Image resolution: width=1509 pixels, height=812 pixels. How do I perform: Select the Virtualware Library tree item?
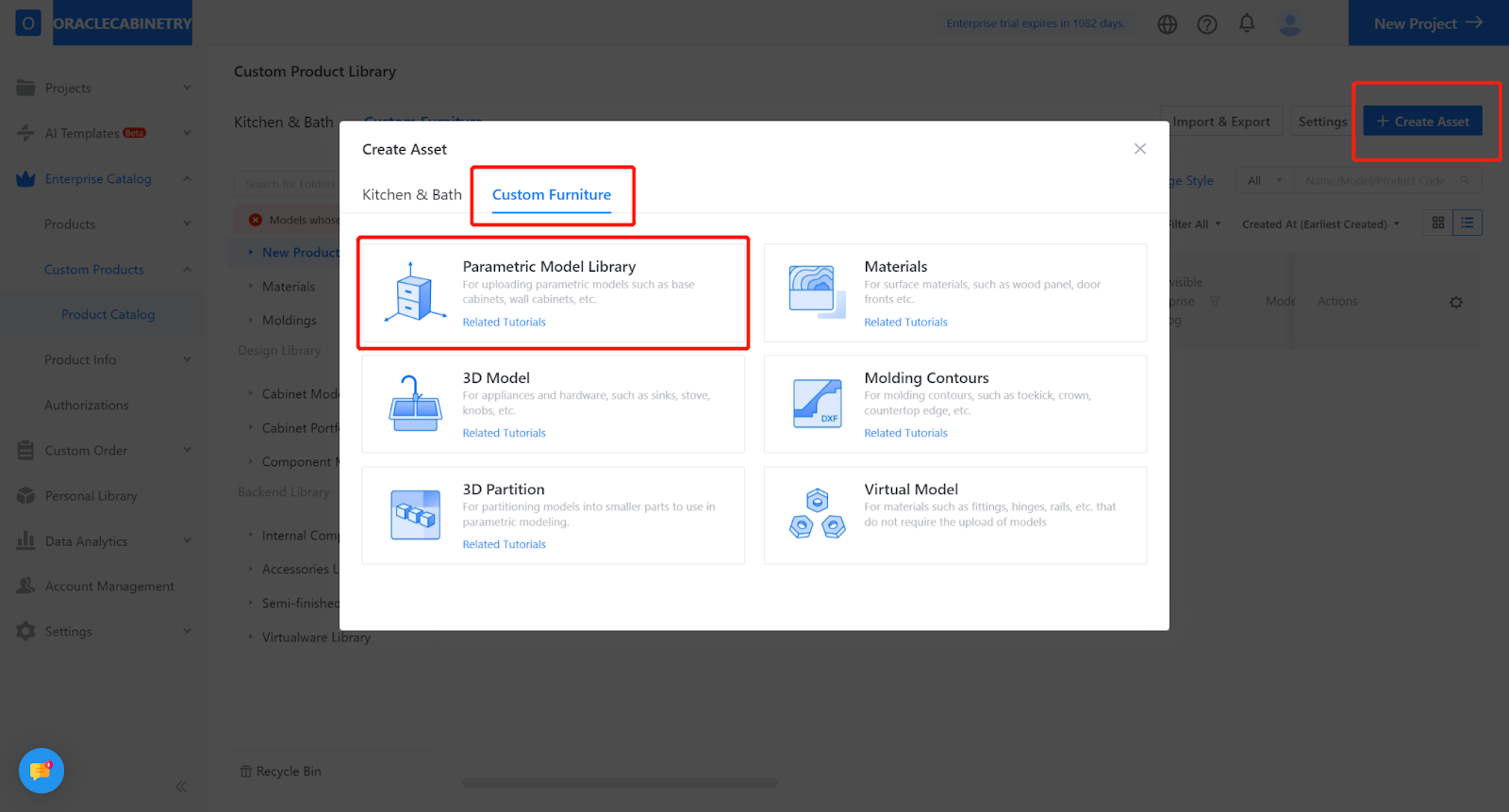316,638
